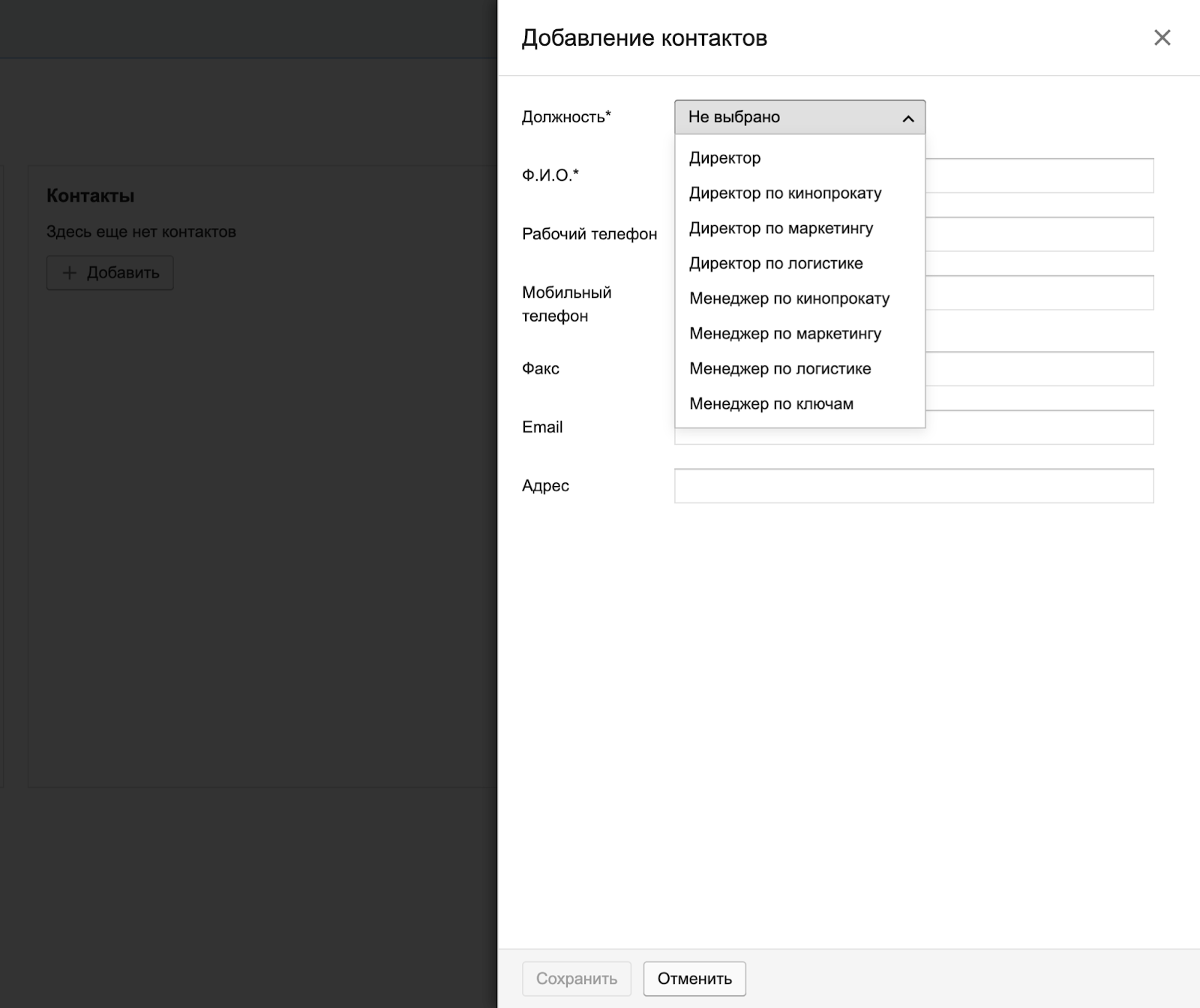Select 'Директор по логистике' option
The height and width of the screenshot is (1008, 1200).
[x=775, y=264]
